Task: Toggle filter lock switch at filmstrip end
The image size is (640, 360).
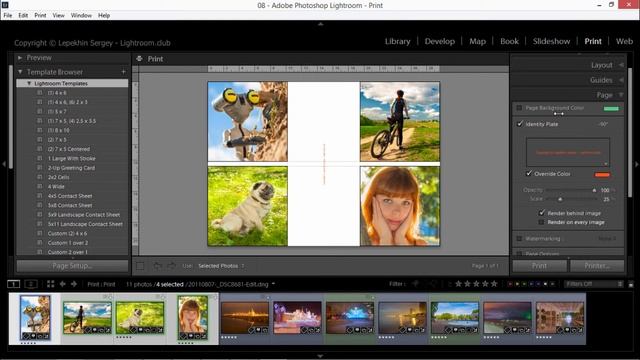Action: [631, 284]
